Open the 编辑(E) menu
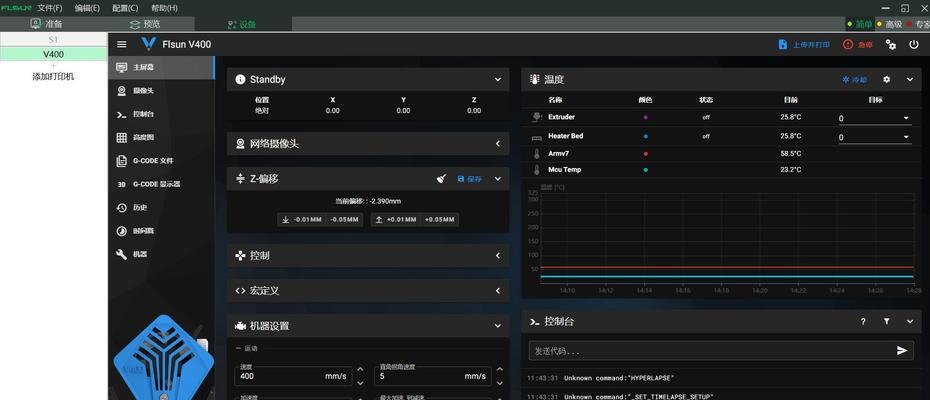 (88, 8)
